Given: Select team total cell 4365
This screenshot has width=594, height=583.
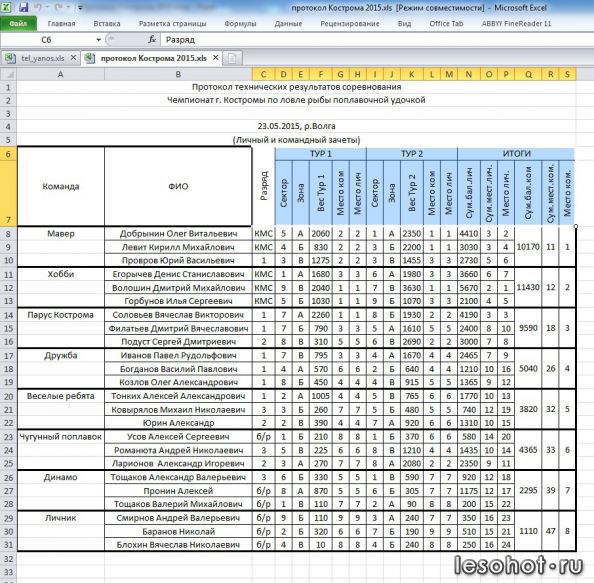Looking at the screenshot, I should (x=528, y=450).
